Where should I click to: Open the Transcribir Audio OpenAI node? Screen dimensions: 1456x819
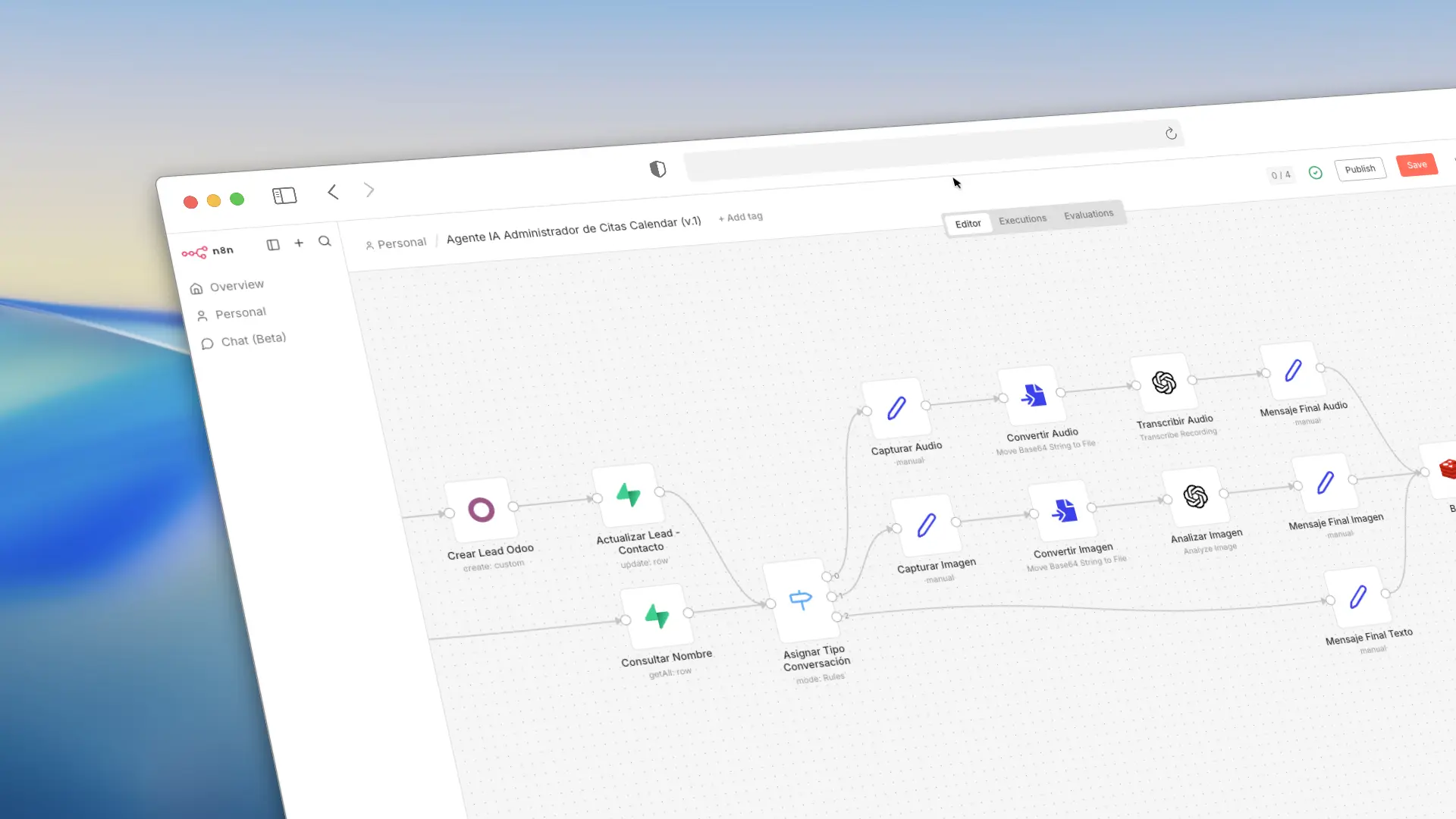pos(1163,382)
